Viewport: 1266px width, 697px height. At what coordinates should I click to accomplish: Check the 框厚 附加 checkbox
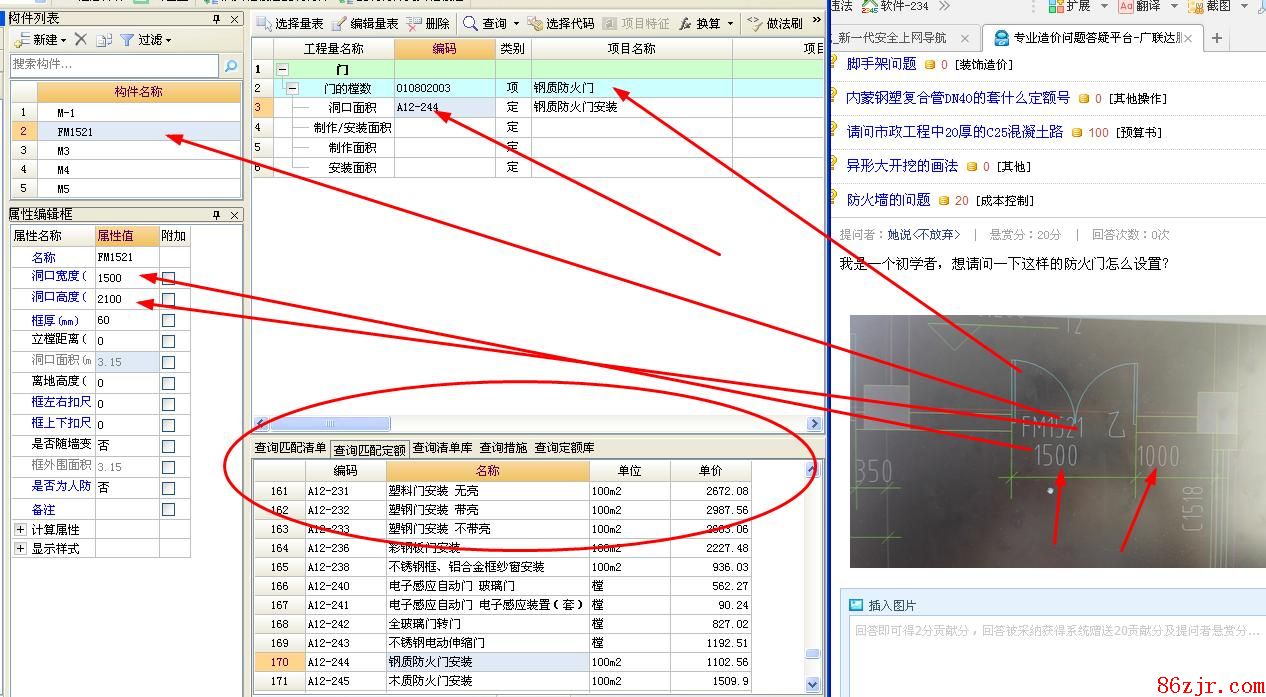168,320
